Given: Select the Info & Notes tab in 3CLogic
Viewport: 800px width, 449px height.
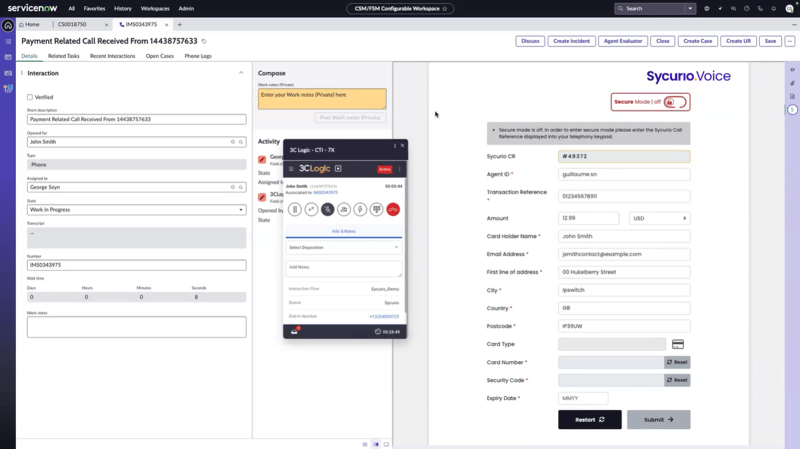Looking at the screenshot, I should [344, 231].
